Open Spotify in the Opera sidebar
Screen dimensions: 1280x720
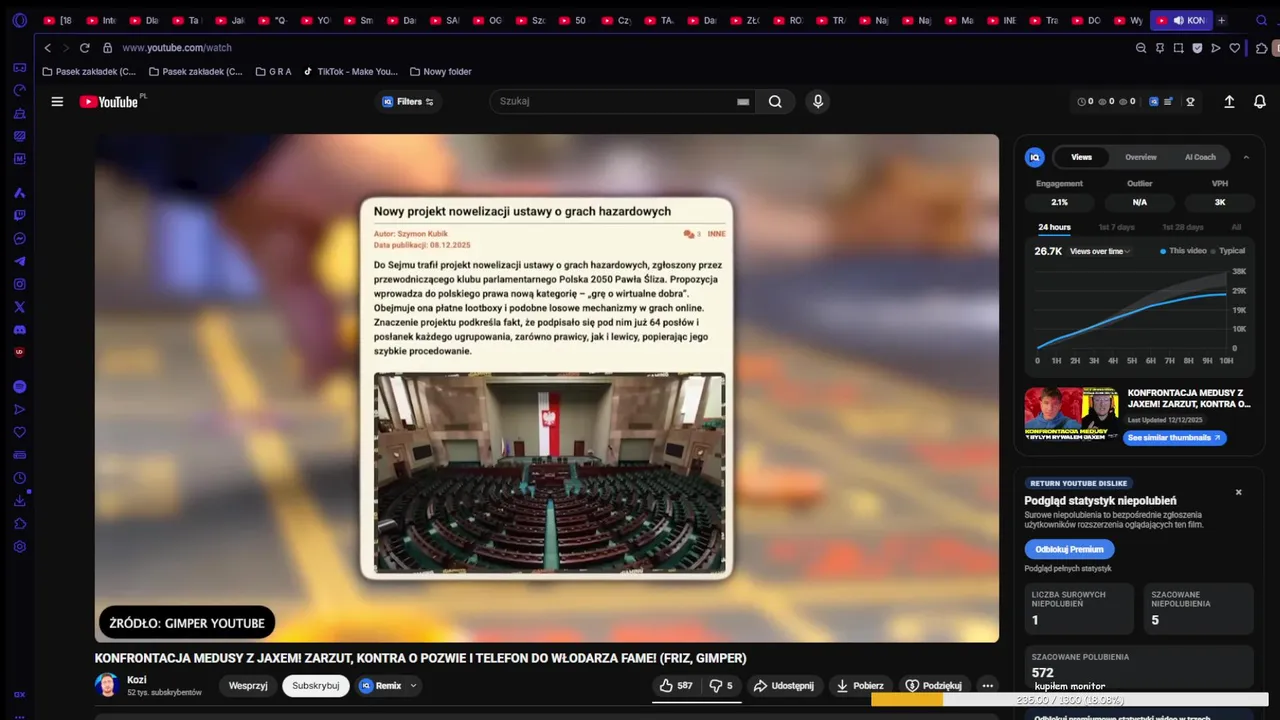(19, 386)
